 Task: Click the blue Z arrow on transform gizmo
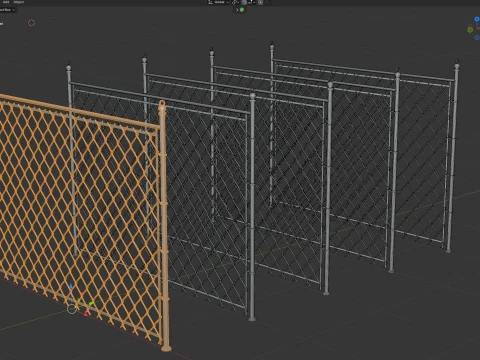point(71,287)
